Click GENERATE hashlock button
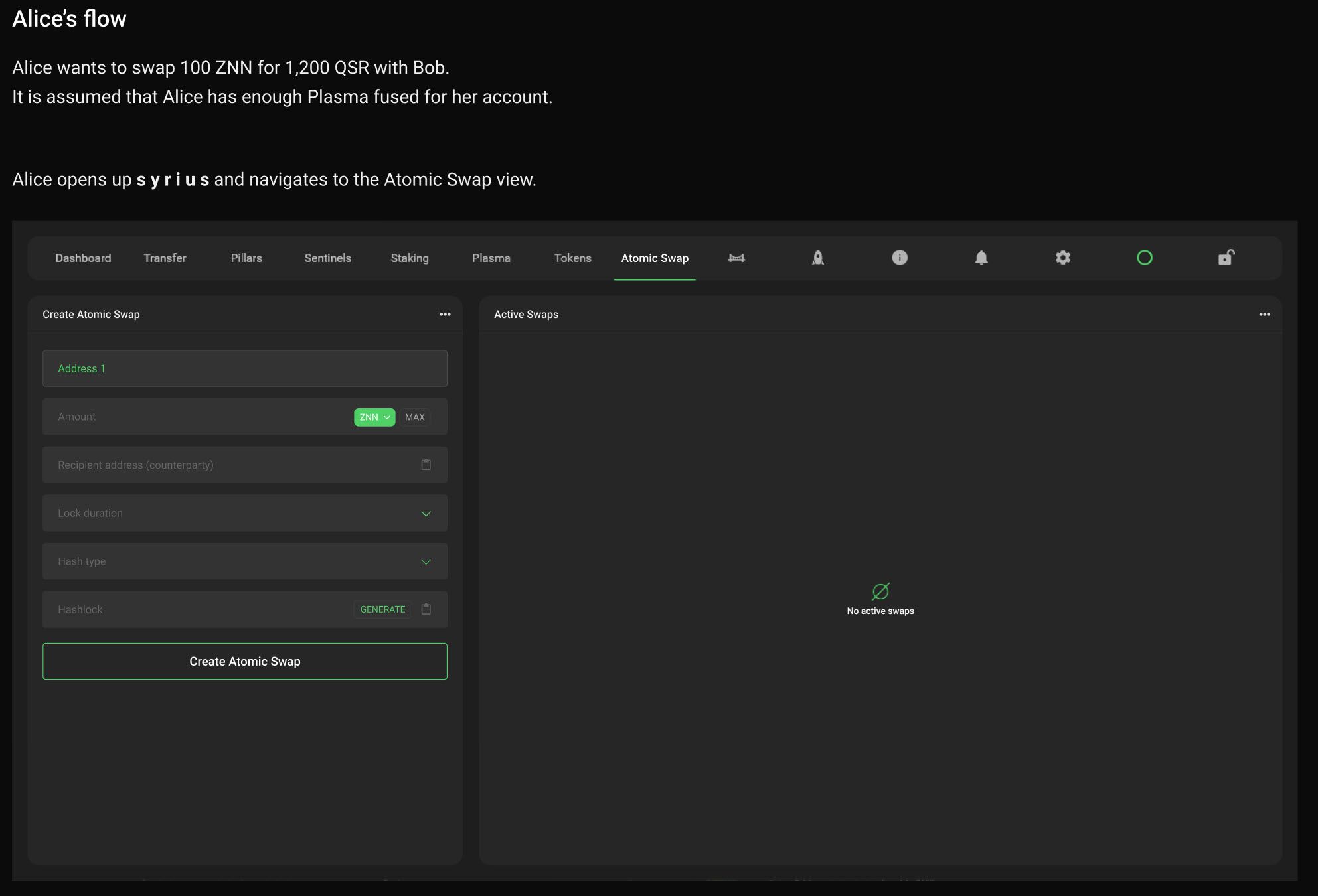 (x=382, y=609)
